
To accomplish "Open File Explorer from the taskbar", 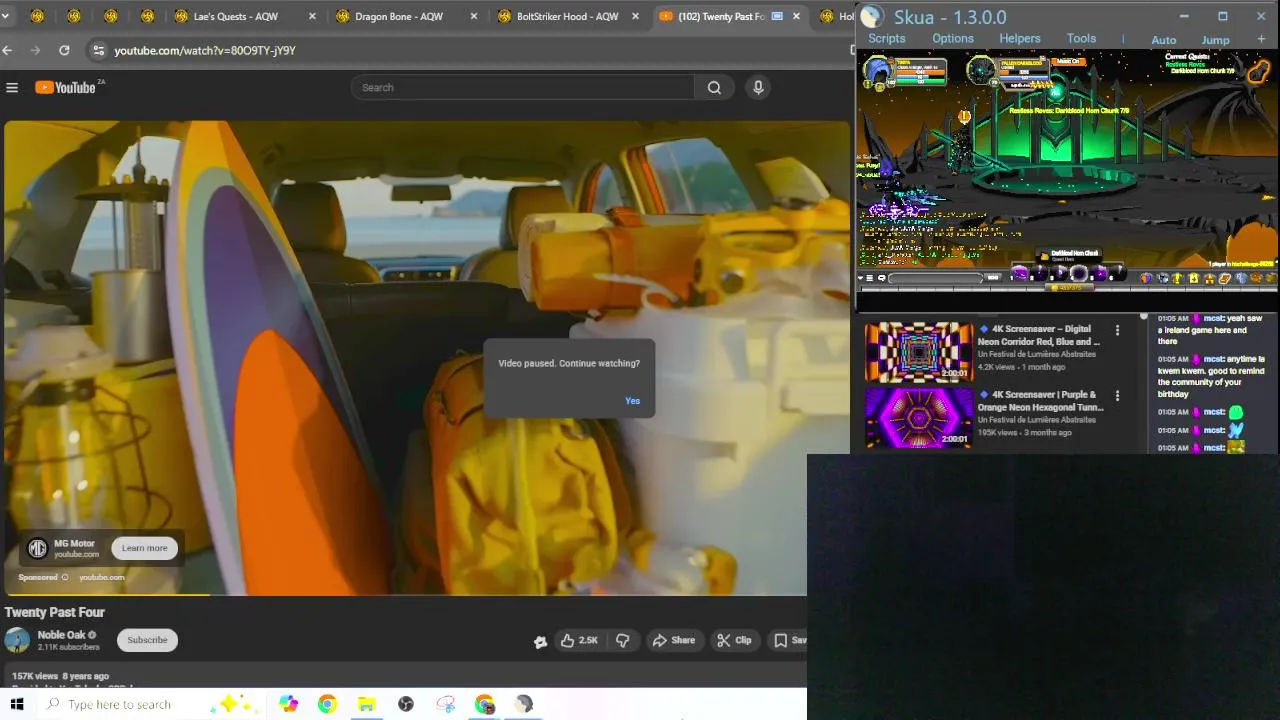I will pyautogui.click(x=366, y=704).
